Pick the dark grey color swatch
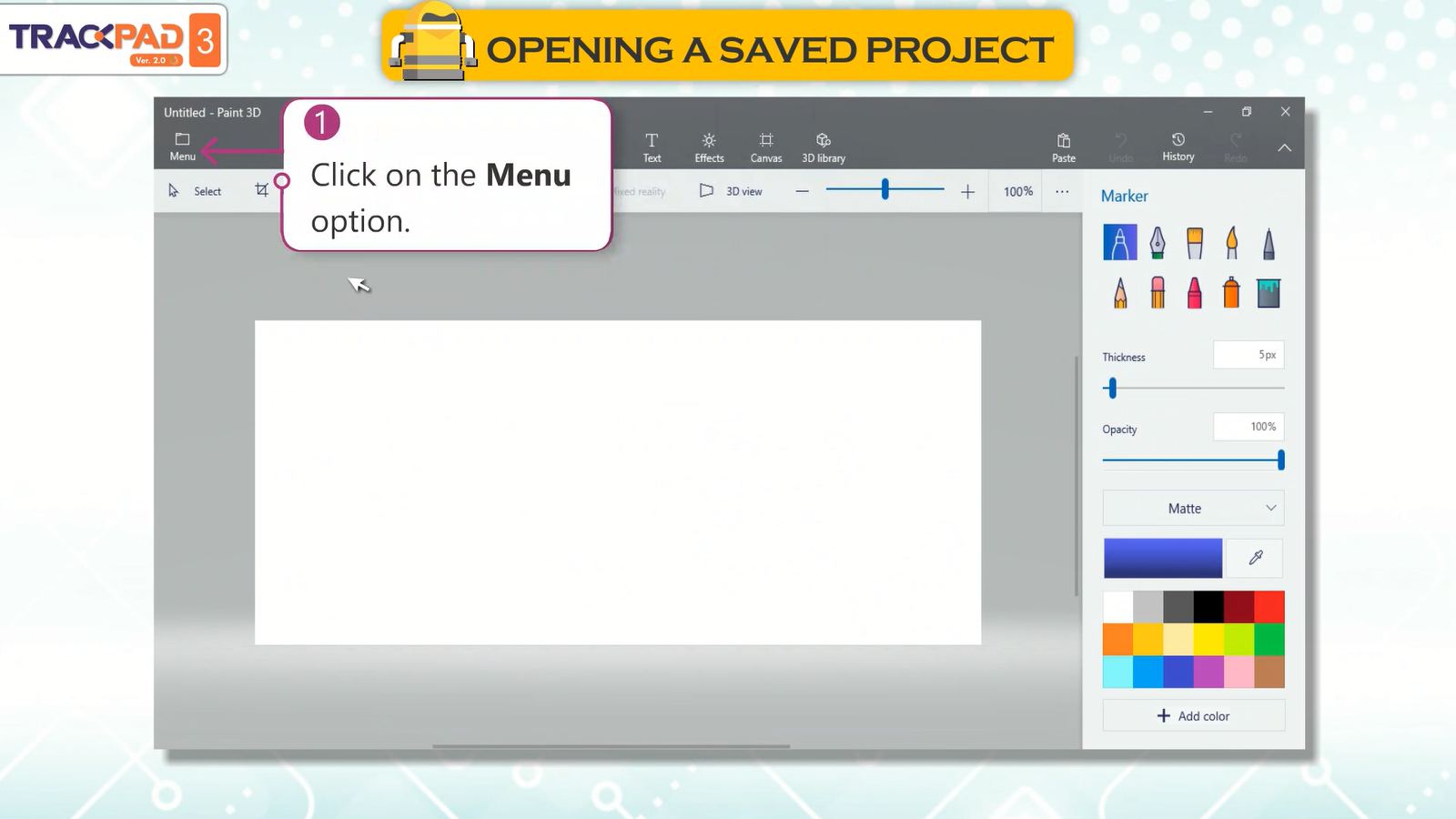The width and height of the screenshot is (1456, 819). pos(1178,606)
